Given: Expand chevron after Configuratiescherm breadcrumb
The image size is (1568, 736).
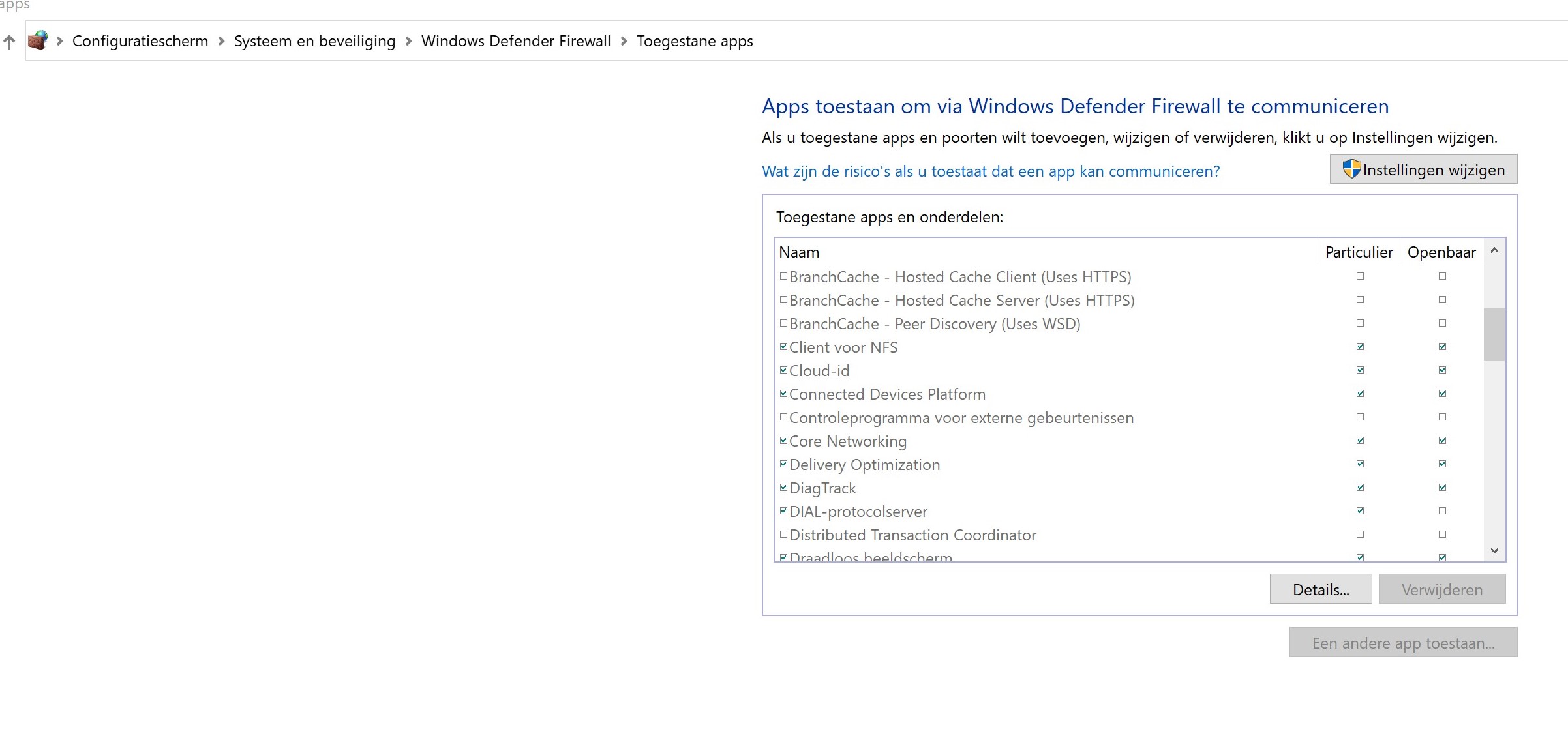Looking at the screenshot, I should (x=221, y=41).
